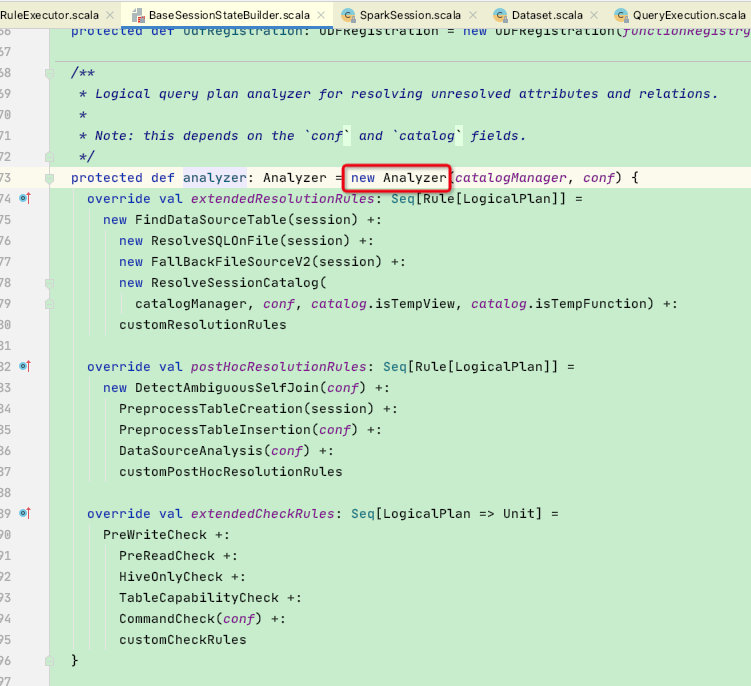Toggle fold marker at the closing brace line
The height and width of the screenshot is (686, 751).
(49, 661)
